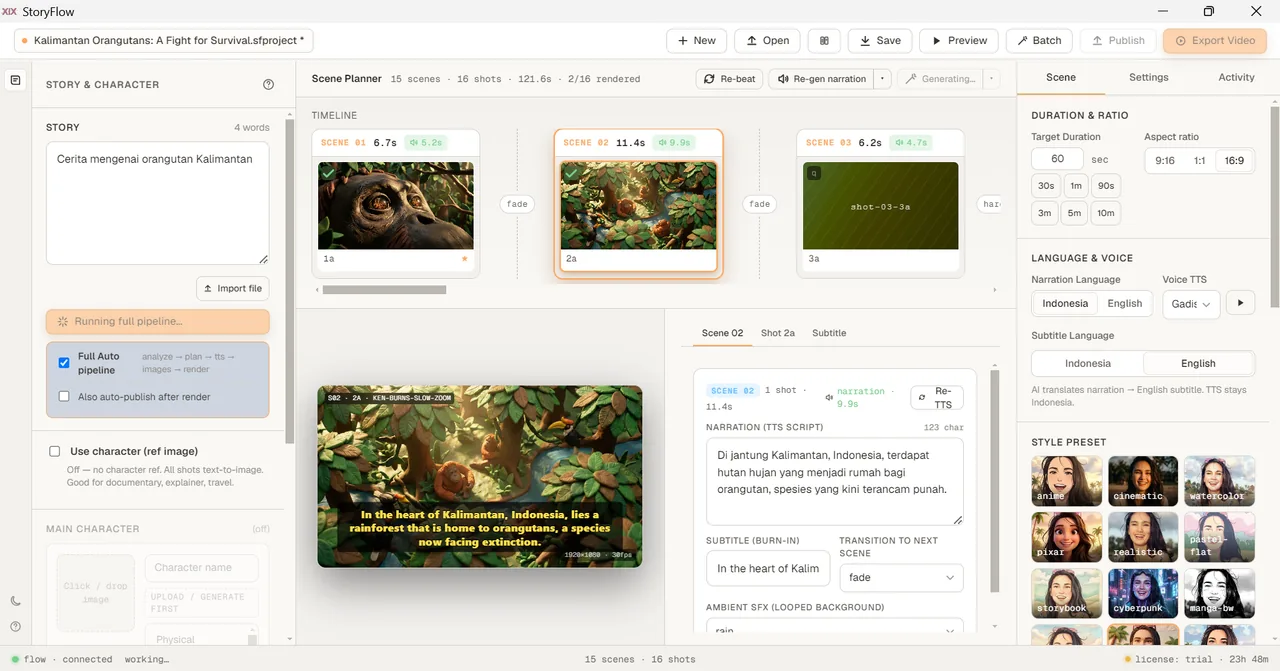1280x671 pixels.
Task: Click the timeline horizontal scrollbar
Action: pyautogui.click(x=384, y=290)
